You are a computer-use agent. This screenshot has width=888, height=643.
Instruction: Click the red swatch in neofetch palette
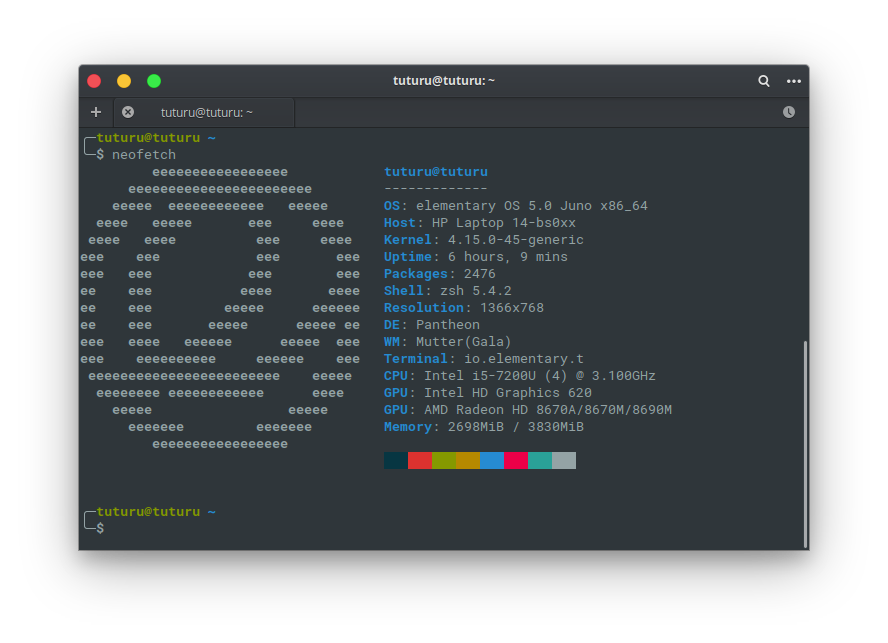pyautogui.click(x=419, y=460)
